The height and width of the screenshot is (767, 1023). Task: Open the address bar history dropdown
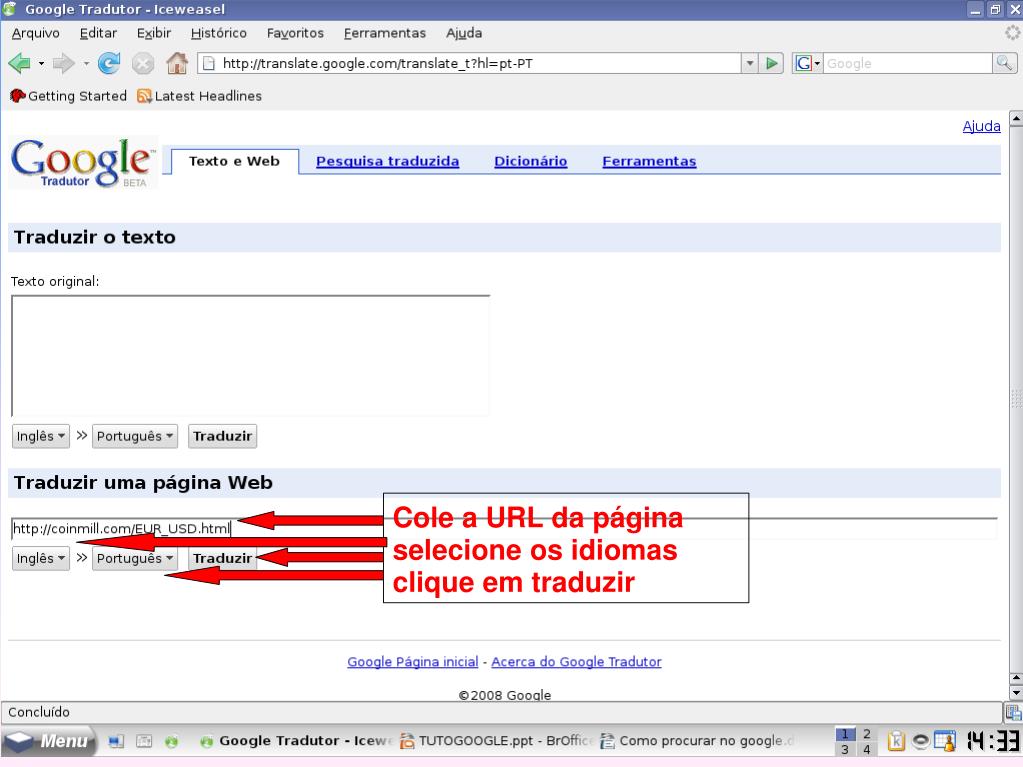(750, 63)
